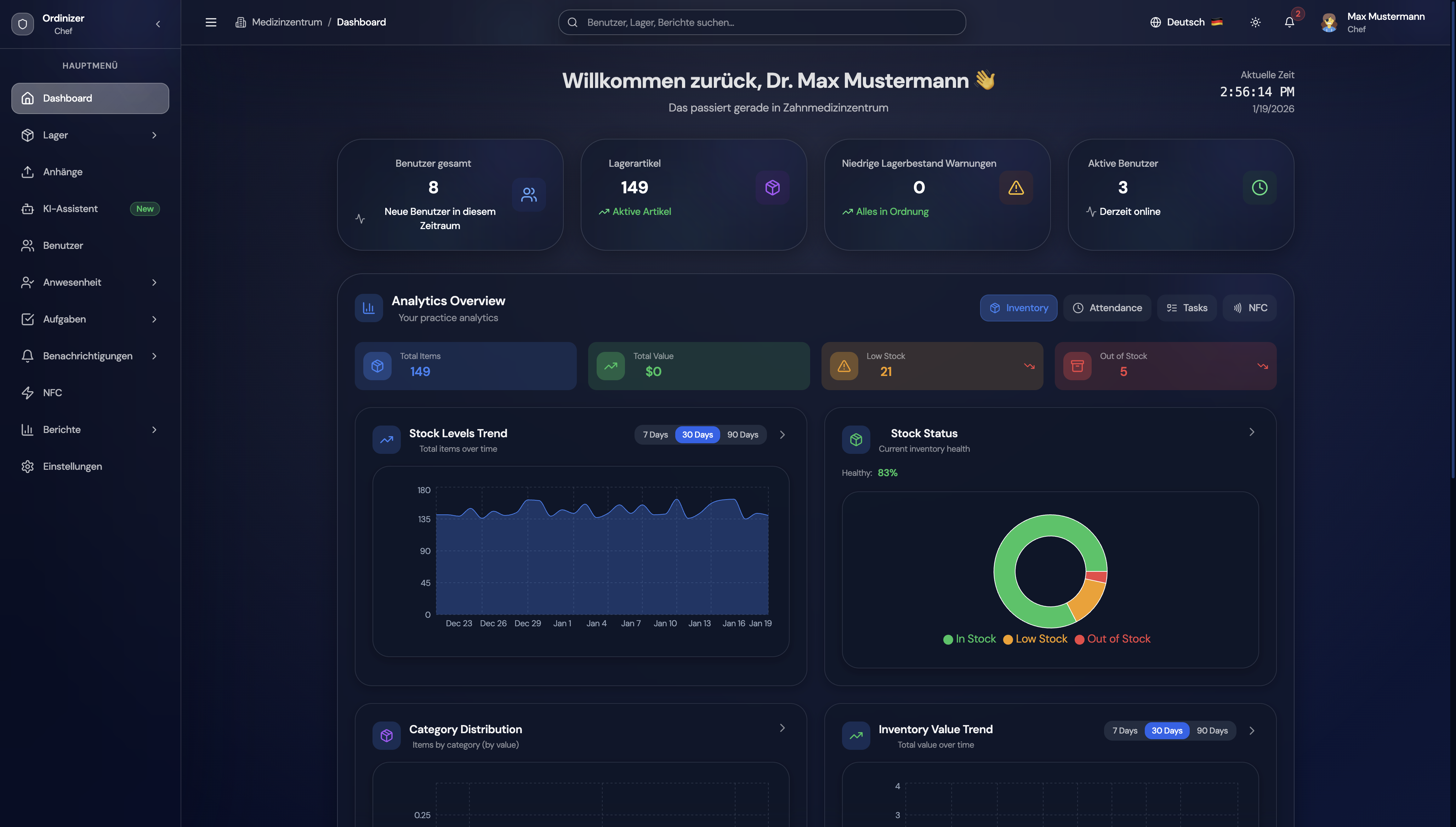Click the Low Stock warning triangle icon
This screenshot has width=1456, height=827.
[x=844, y=366]
